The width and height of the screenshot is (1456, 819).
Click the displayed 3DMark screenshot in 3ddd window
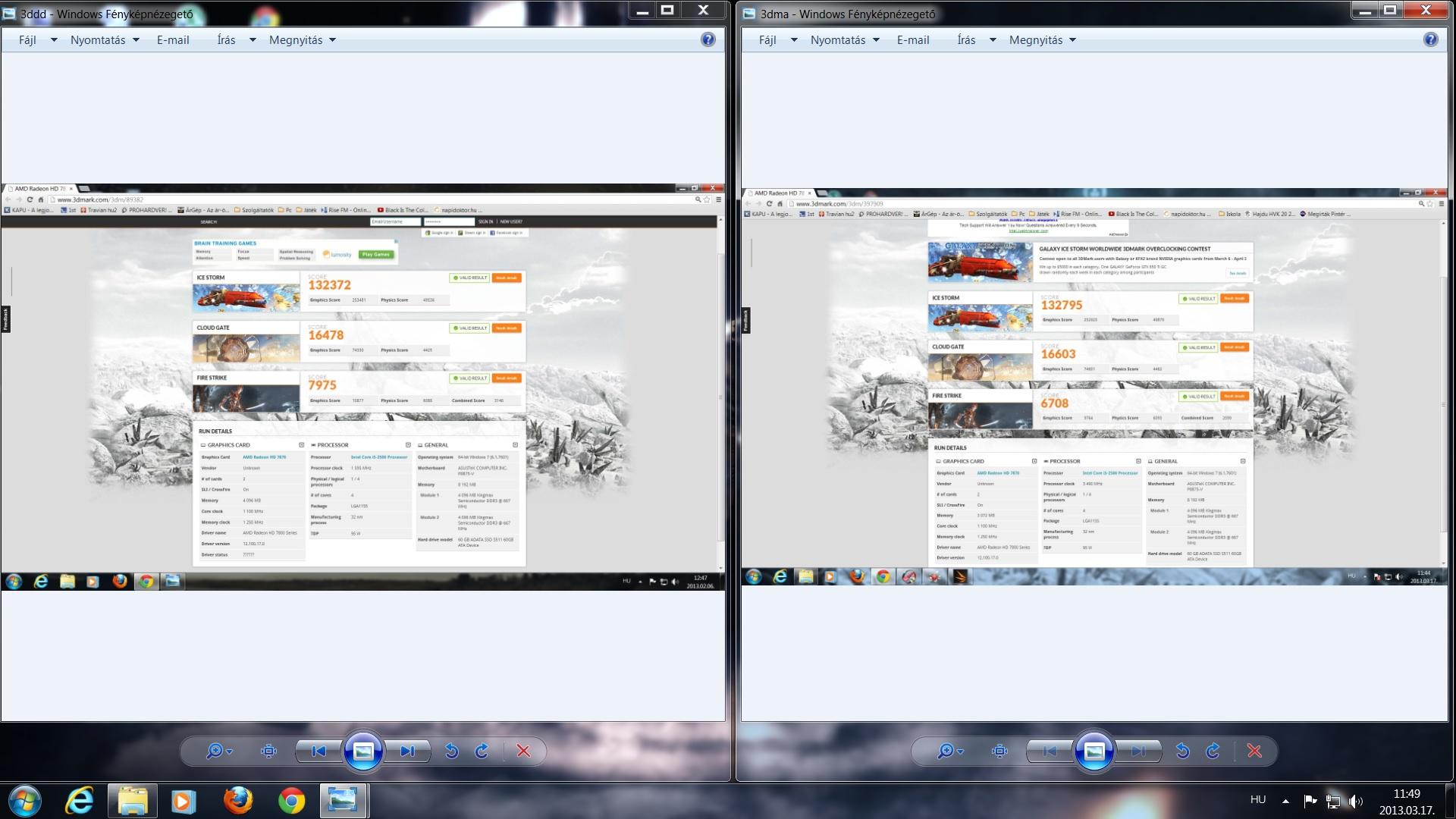(363, 387)
